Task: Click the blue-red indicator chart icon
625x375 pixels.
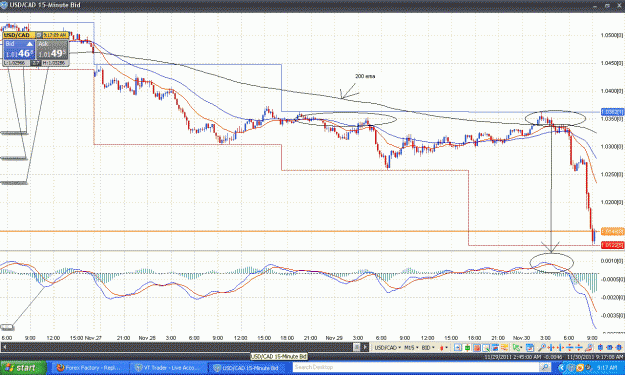Action: (x=495, y=348)
